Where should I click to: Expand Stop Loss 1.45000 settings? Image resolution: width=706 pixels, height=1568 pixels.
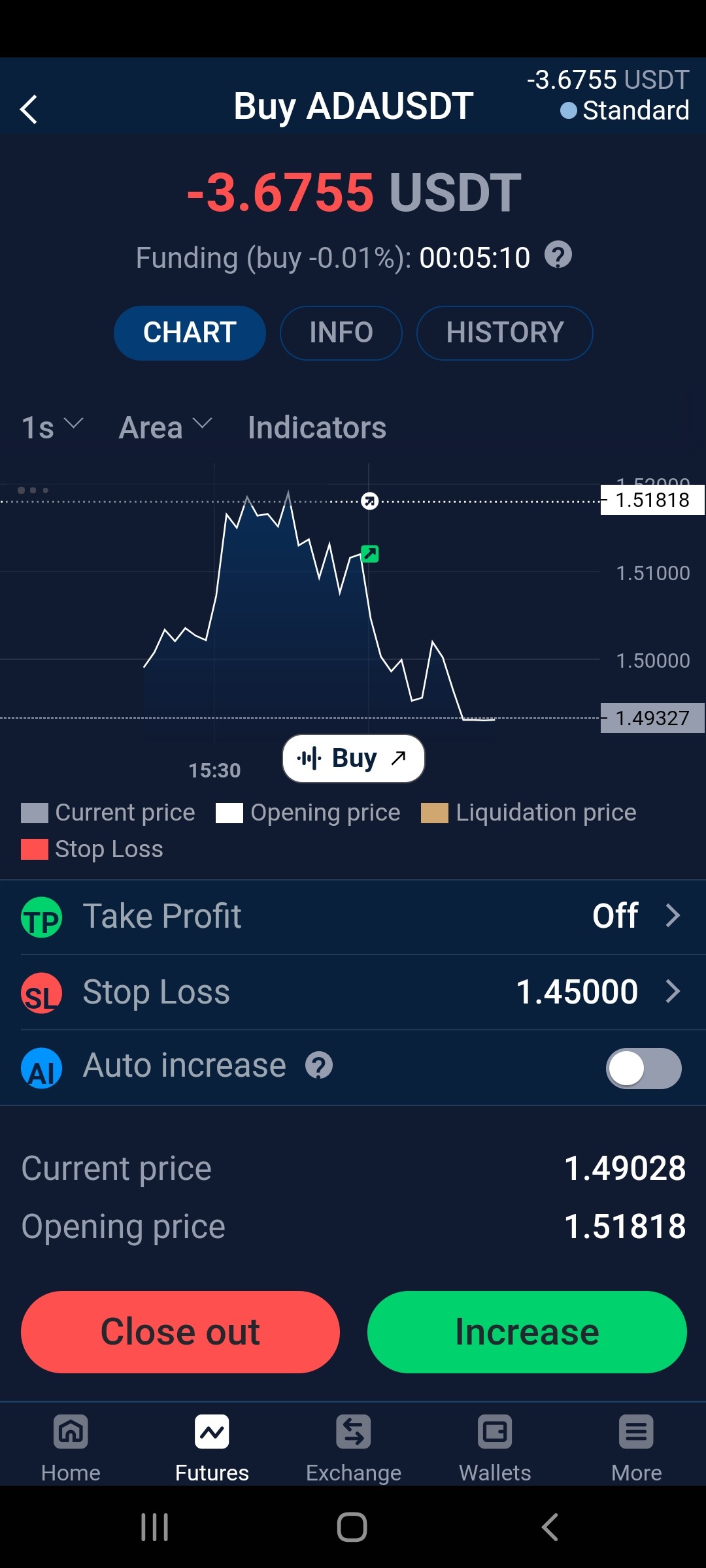[353, 992]
